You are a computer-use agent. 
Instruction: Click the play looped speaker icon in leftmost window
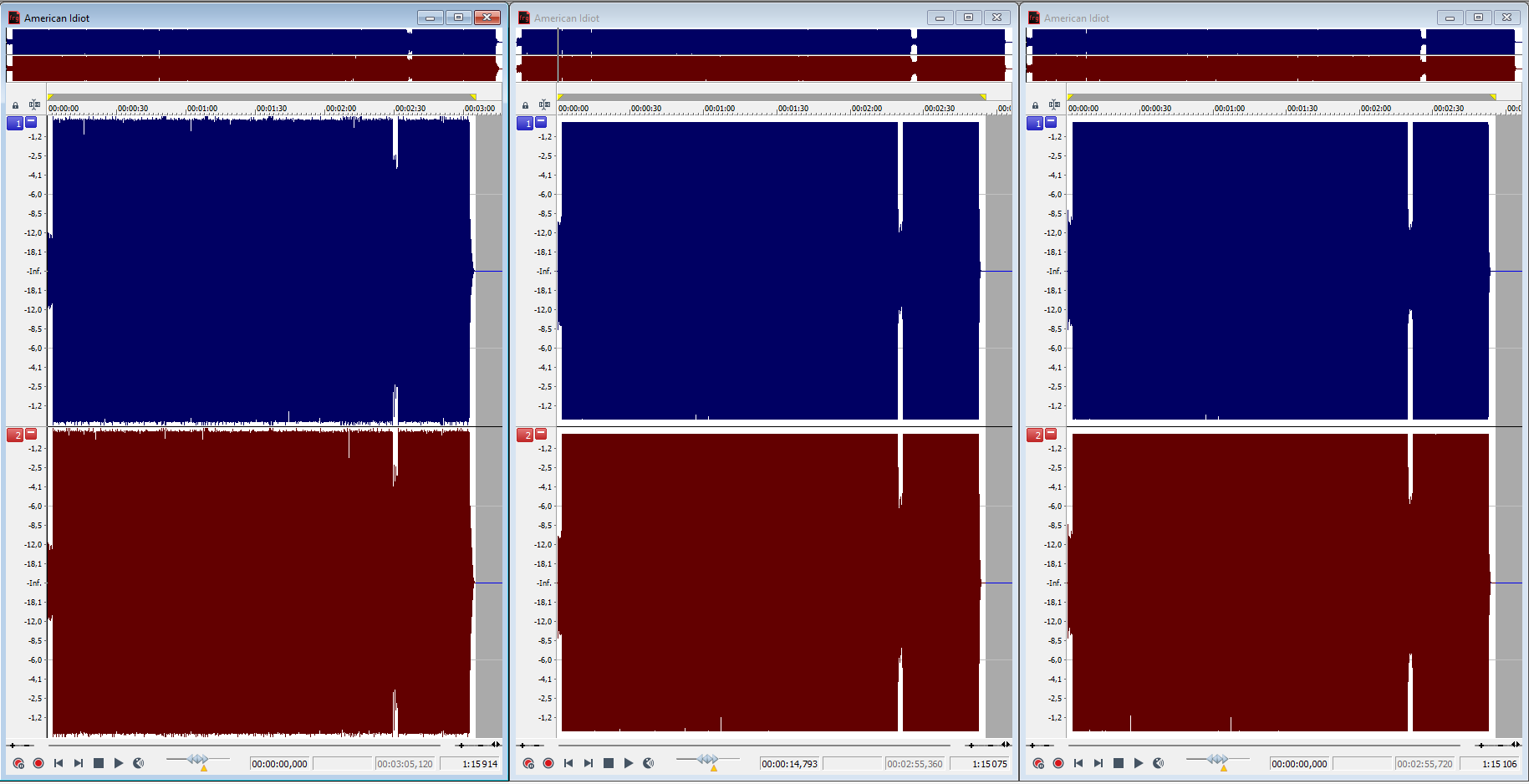139,763
